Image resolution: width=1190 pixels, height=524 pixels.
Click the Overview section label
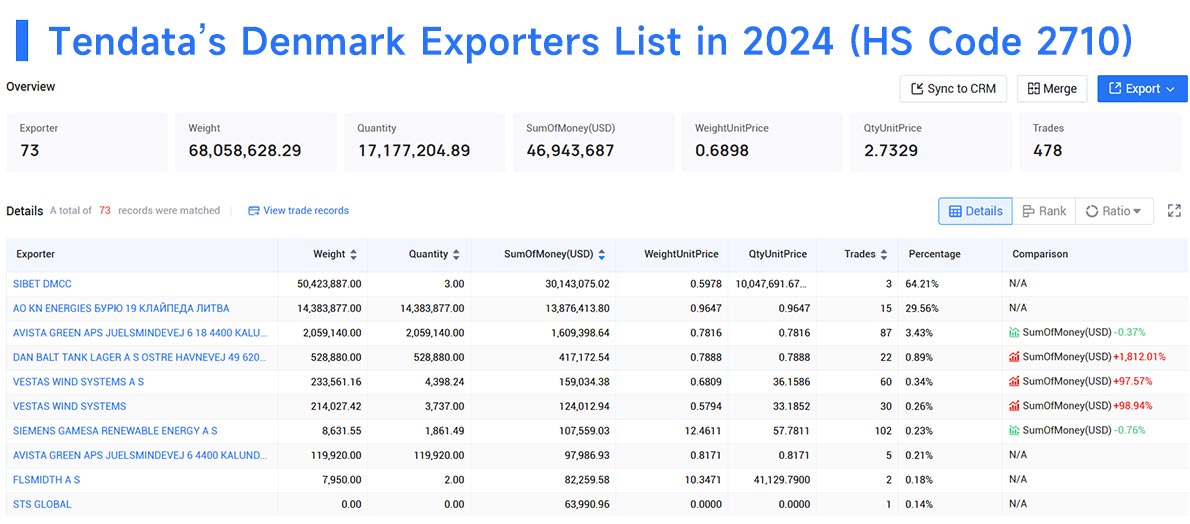click(x=31, y=87)
